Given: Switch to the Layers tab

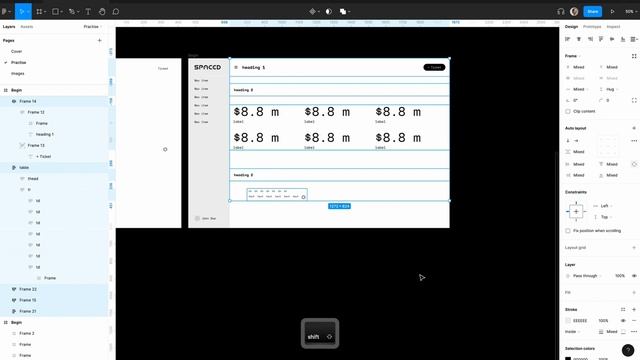Looking at the screenshot, I should coord(9,27).
